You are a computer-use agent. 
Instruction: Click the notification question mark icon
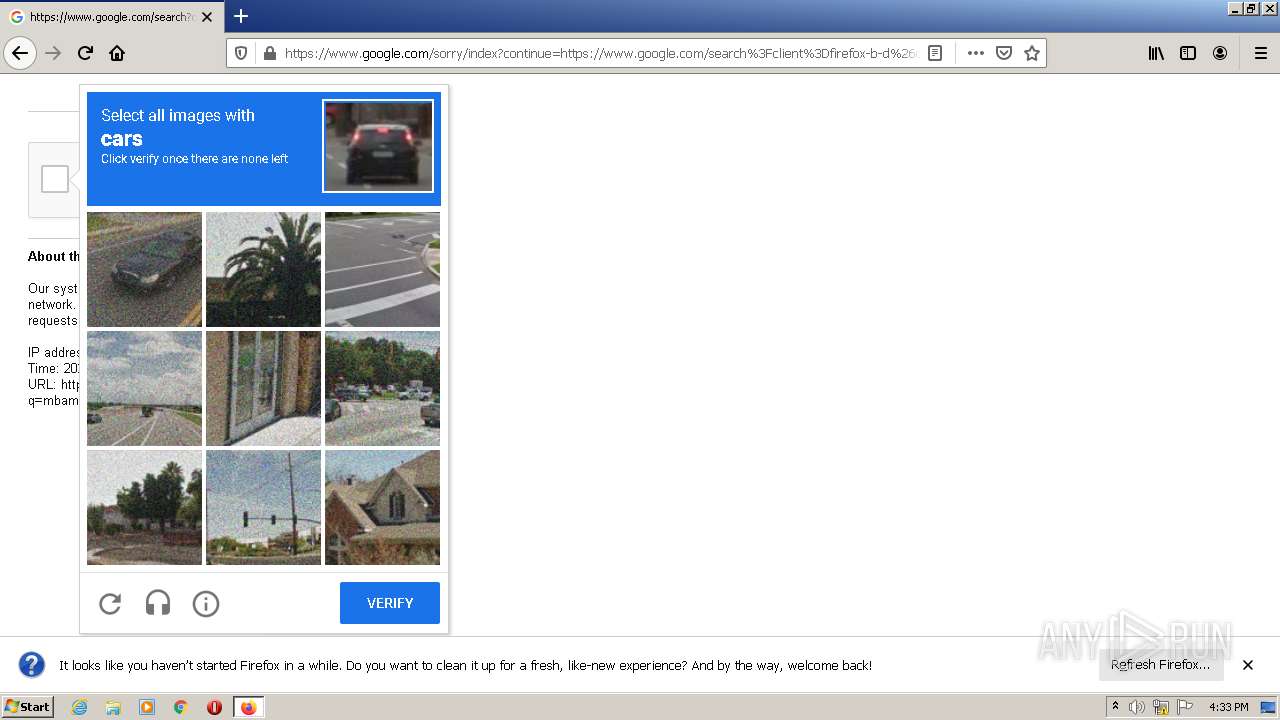tap(32, 665)
